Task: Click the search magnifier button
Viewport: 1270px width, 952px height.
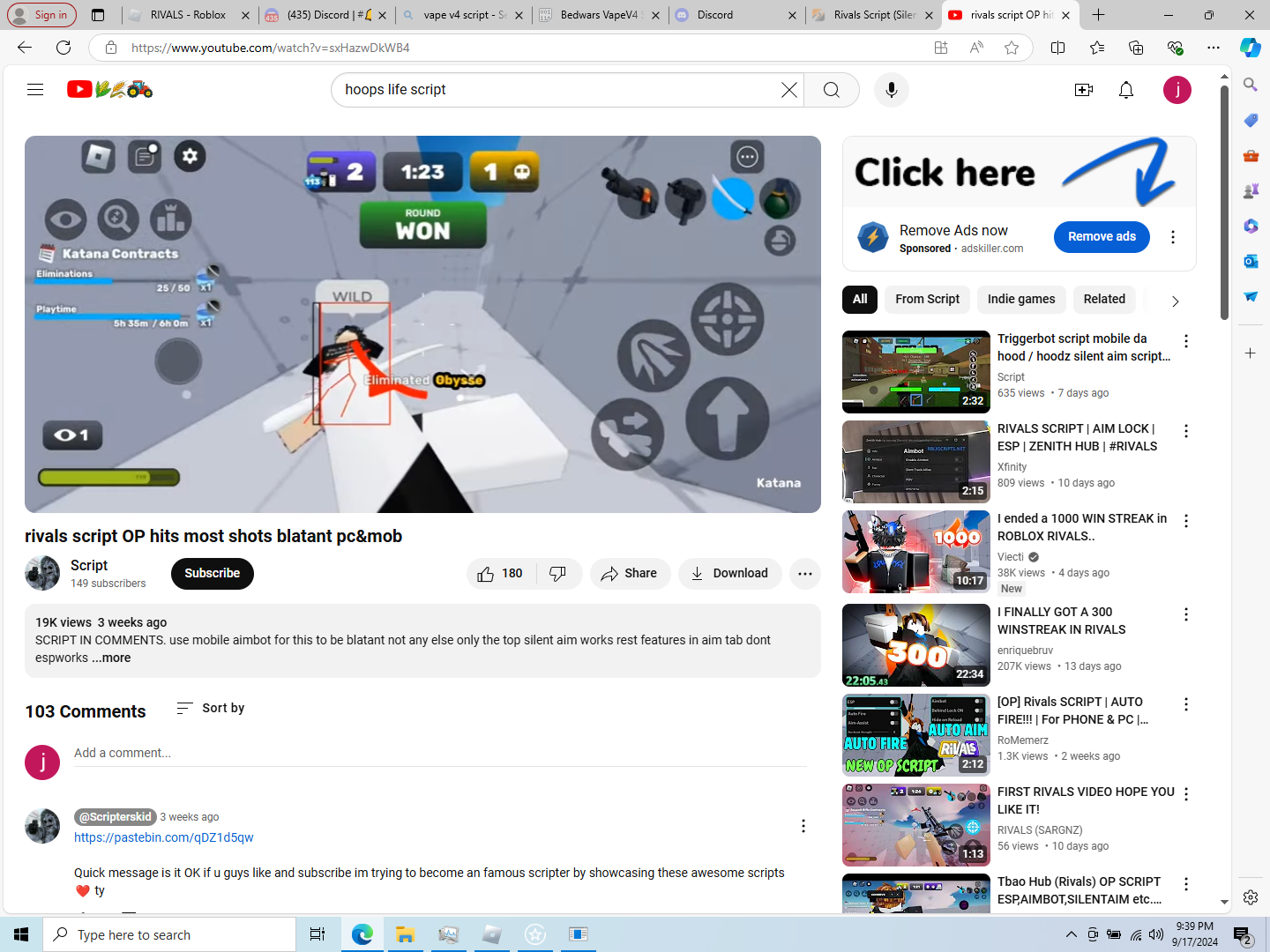Action: (x=832, y=90)
